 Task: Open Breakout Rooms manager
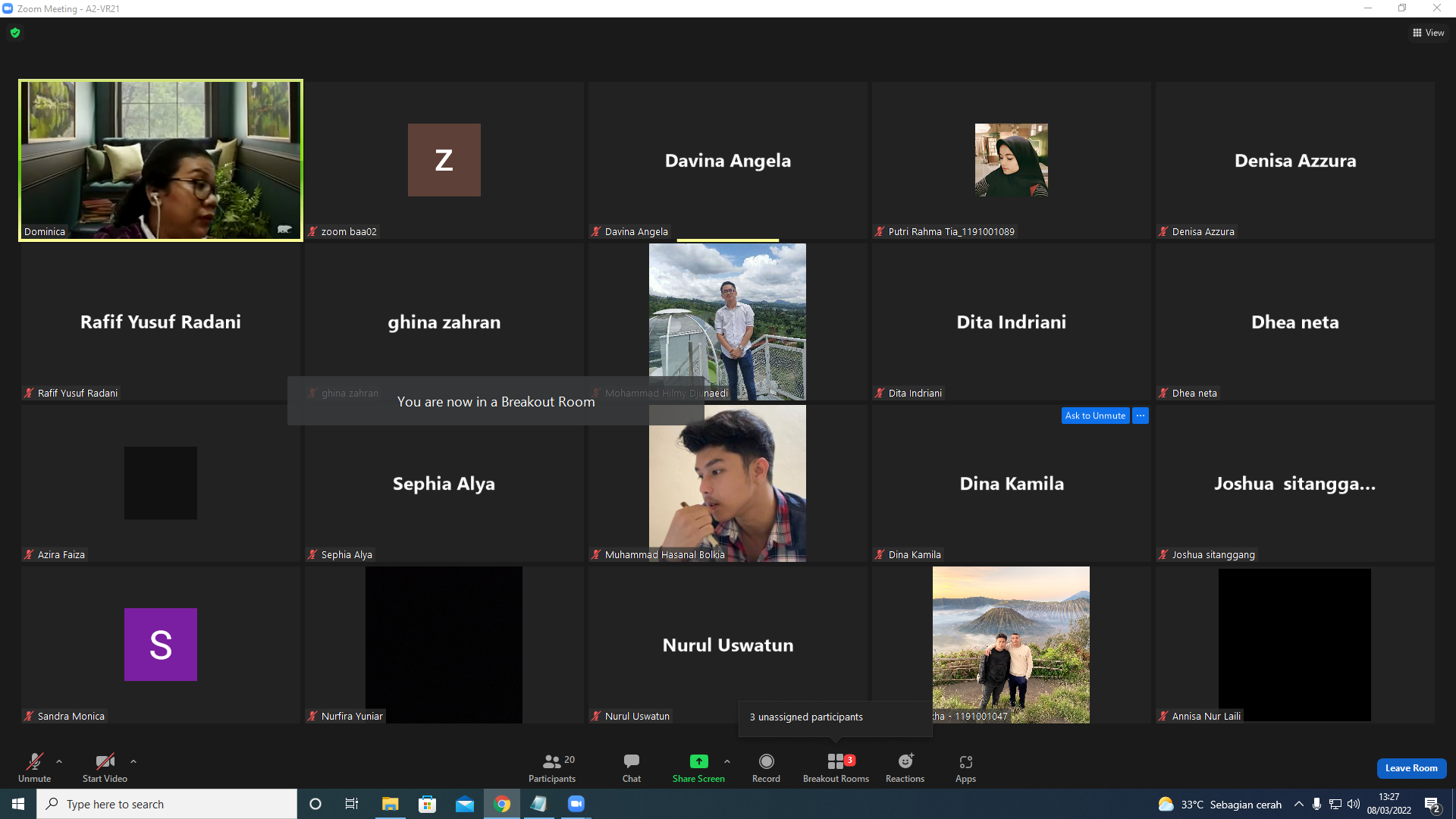[x=836, y=767]
